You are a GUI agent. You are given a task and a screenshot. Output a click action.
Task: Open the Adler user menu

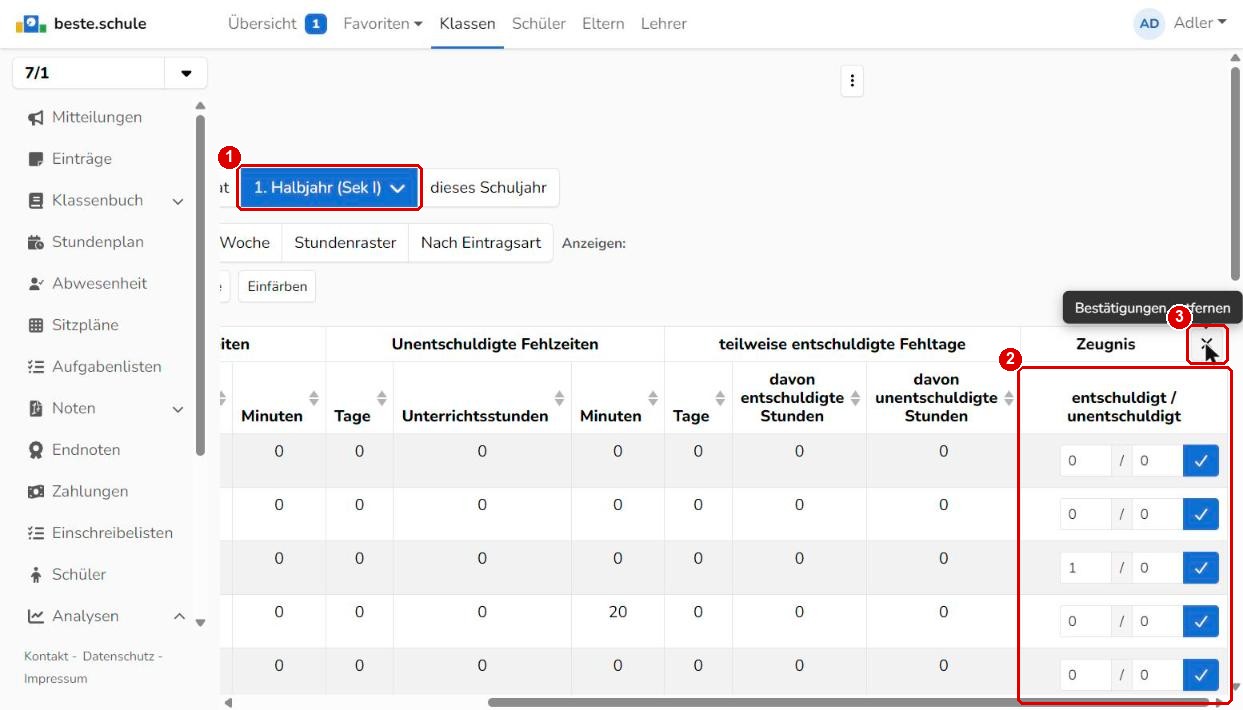pos(1200,23)
